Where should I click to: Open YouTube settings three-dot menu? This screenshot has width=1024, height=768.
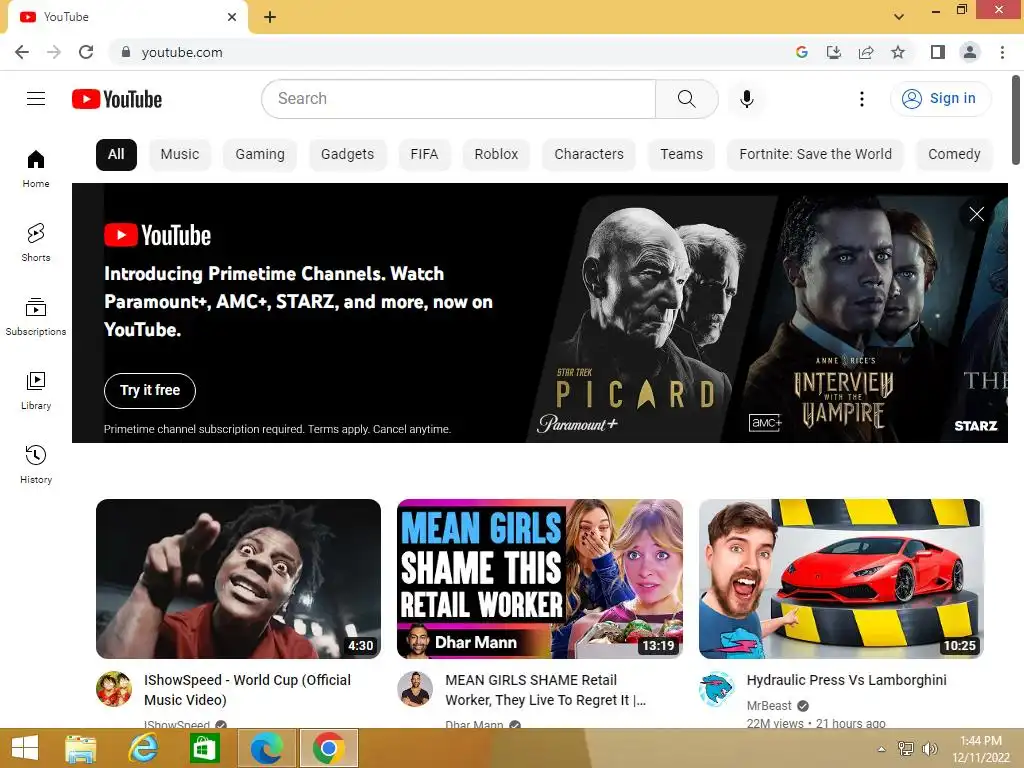pyautogui.click(x=861, y=99)
